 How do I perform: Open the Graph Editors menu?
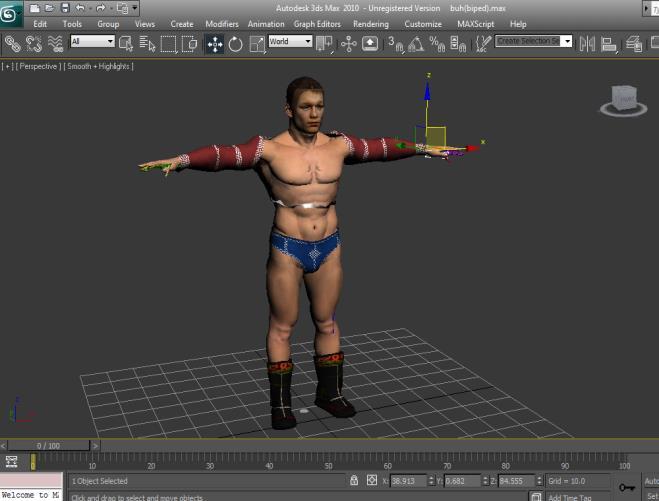point(317,24)
